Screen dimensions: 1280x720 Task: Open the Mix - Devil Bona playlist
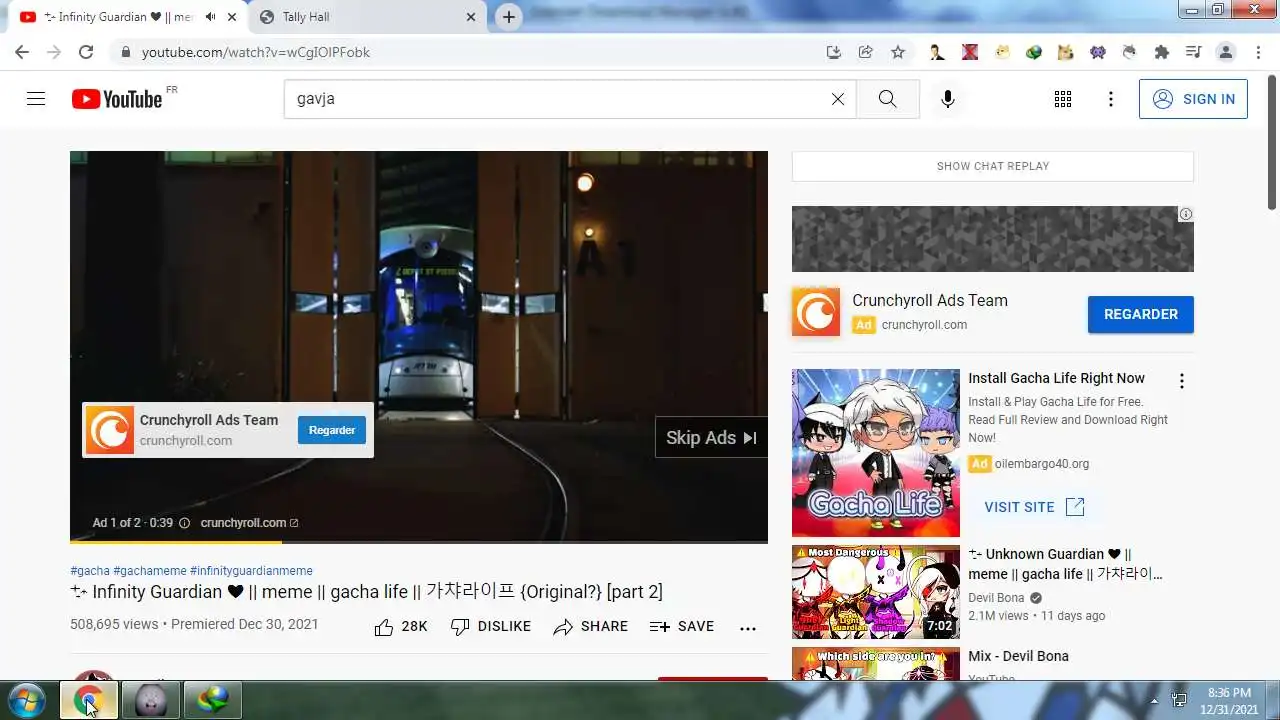point(1018,656)
